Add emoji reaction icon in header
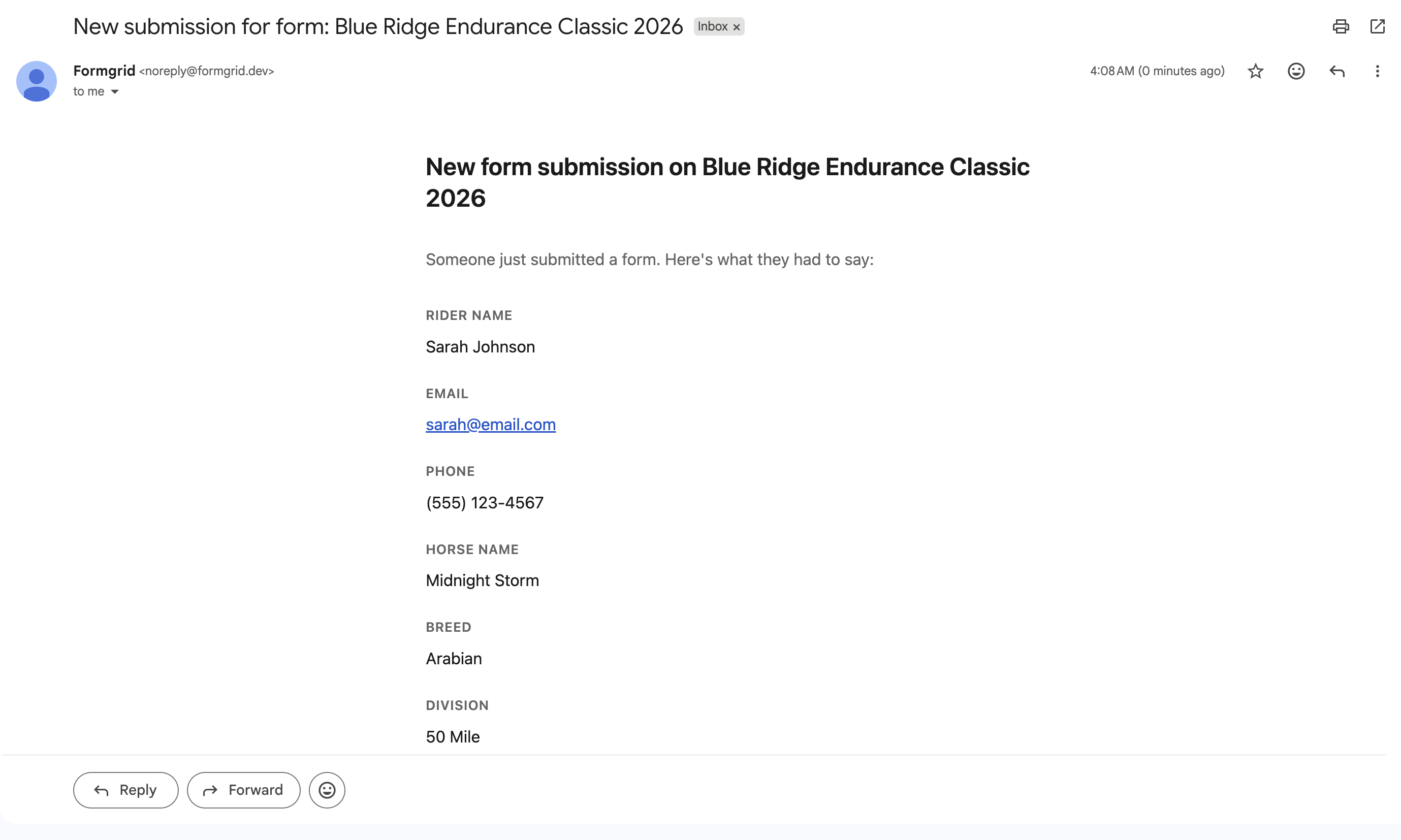 click(x=1296, y=71)
